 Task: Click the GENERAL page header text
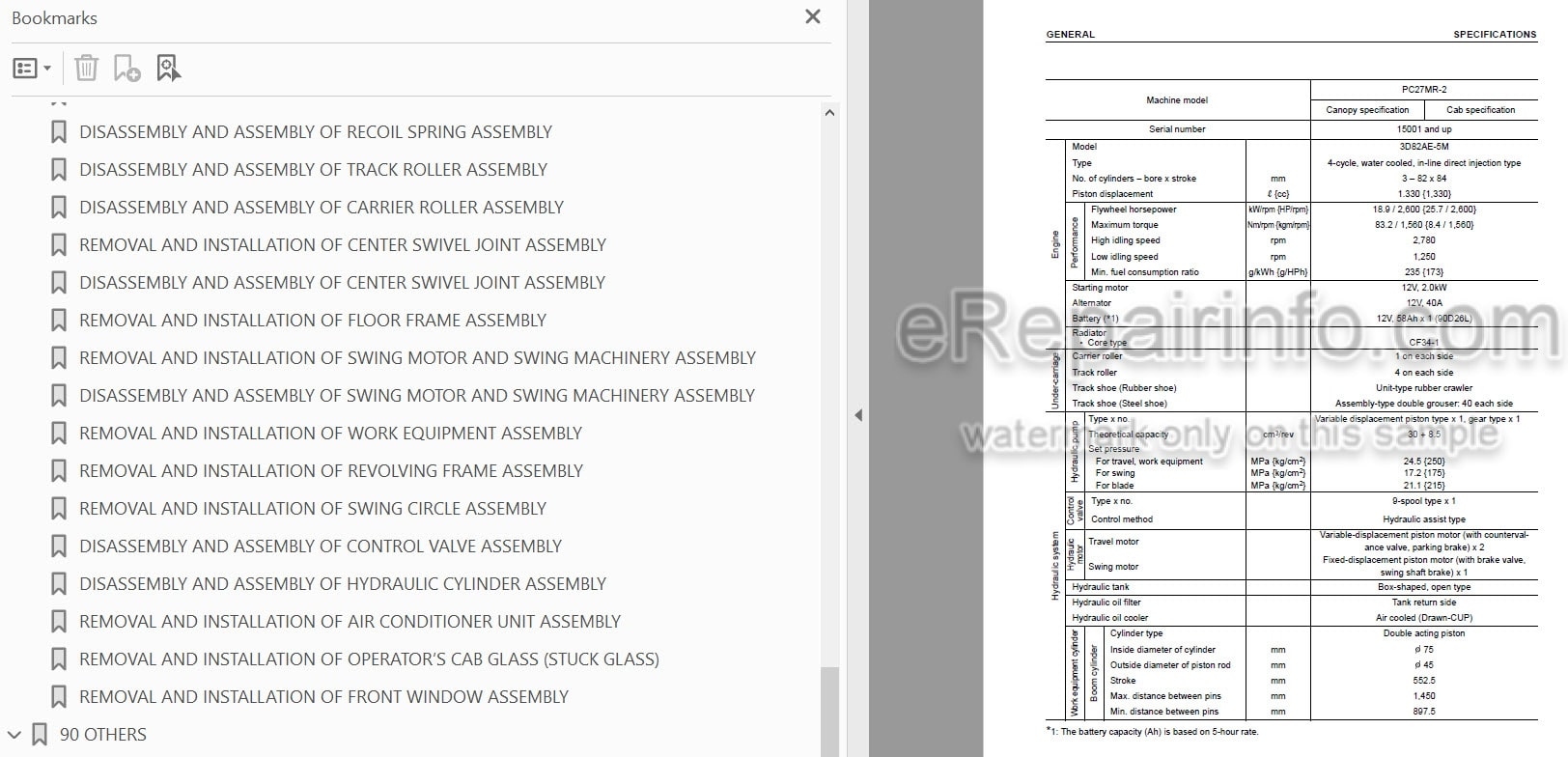pos(1071,34)
